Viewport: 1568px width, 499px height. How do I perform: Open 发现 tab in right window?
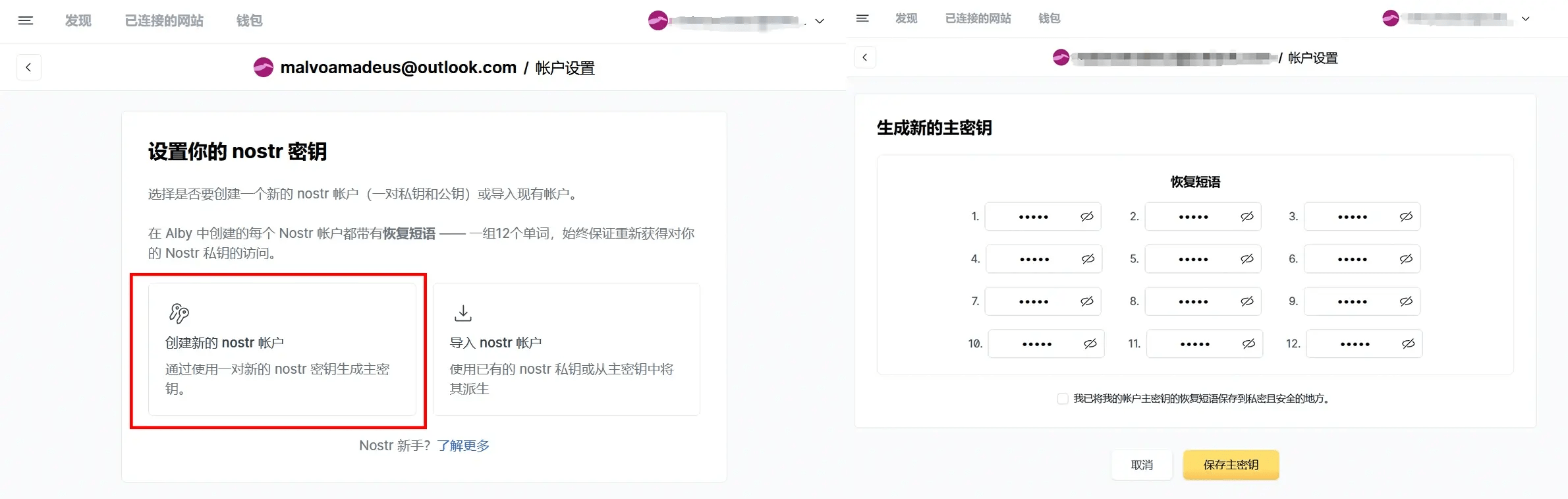(x=906, y=18)
